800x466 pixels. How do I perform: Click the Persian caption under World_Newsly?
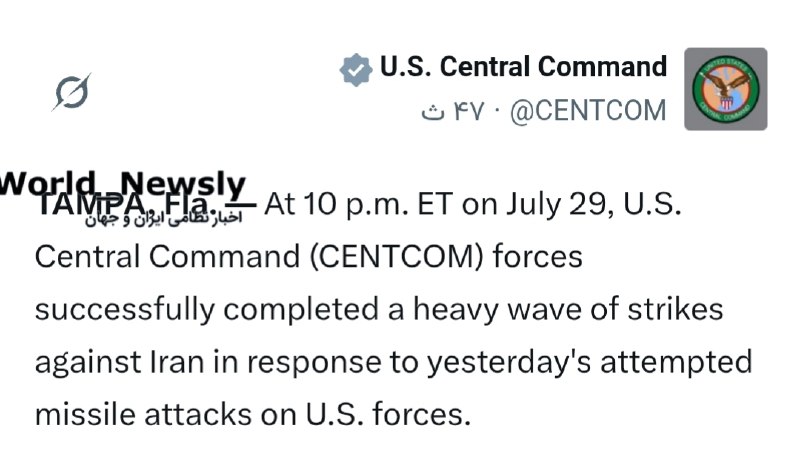click(163, 219)
